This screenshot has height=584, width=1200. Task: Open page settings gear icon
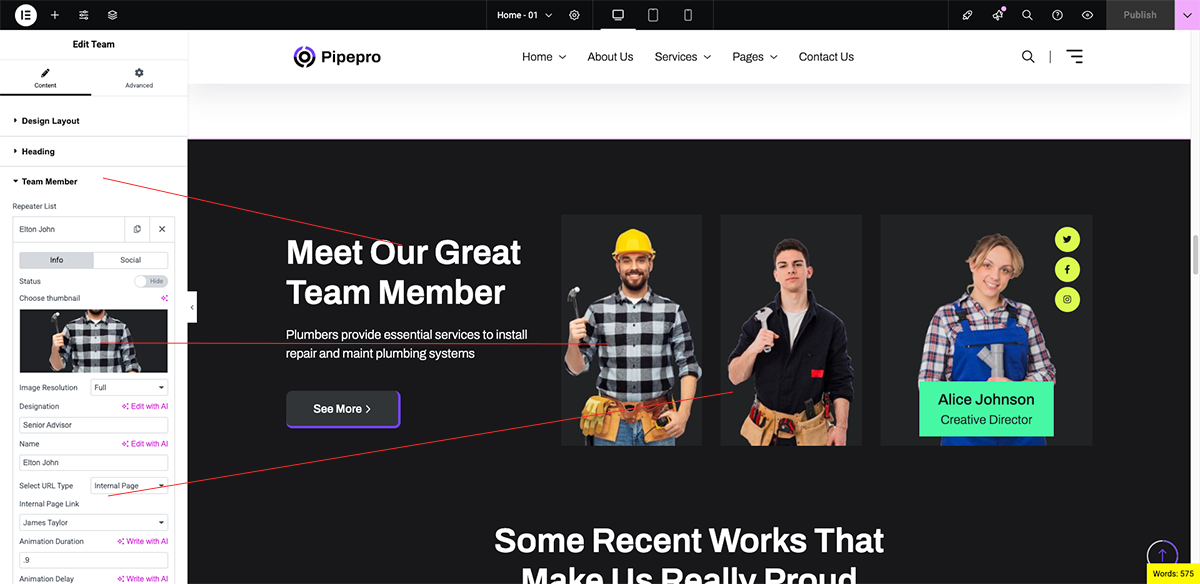coord(574,15)
